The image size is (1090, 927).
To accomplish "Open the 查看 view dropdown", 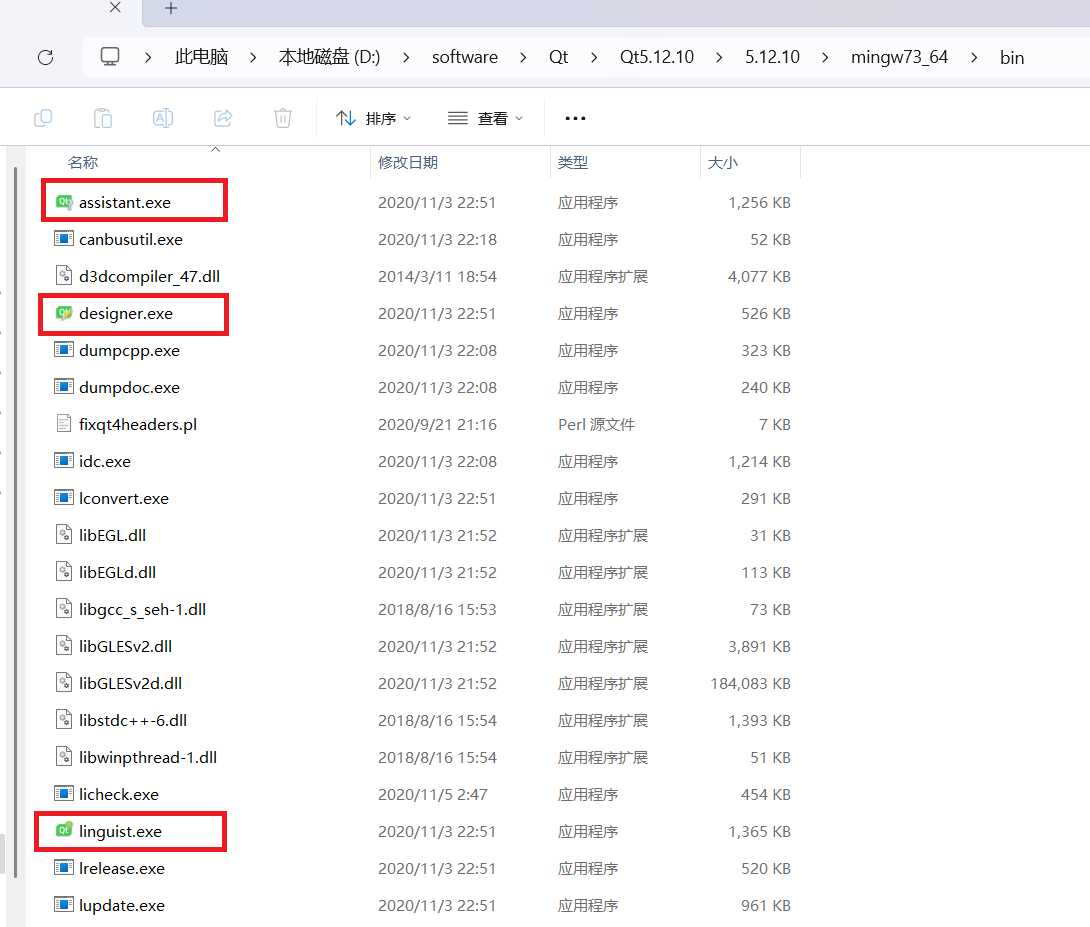I will (485, 118).
